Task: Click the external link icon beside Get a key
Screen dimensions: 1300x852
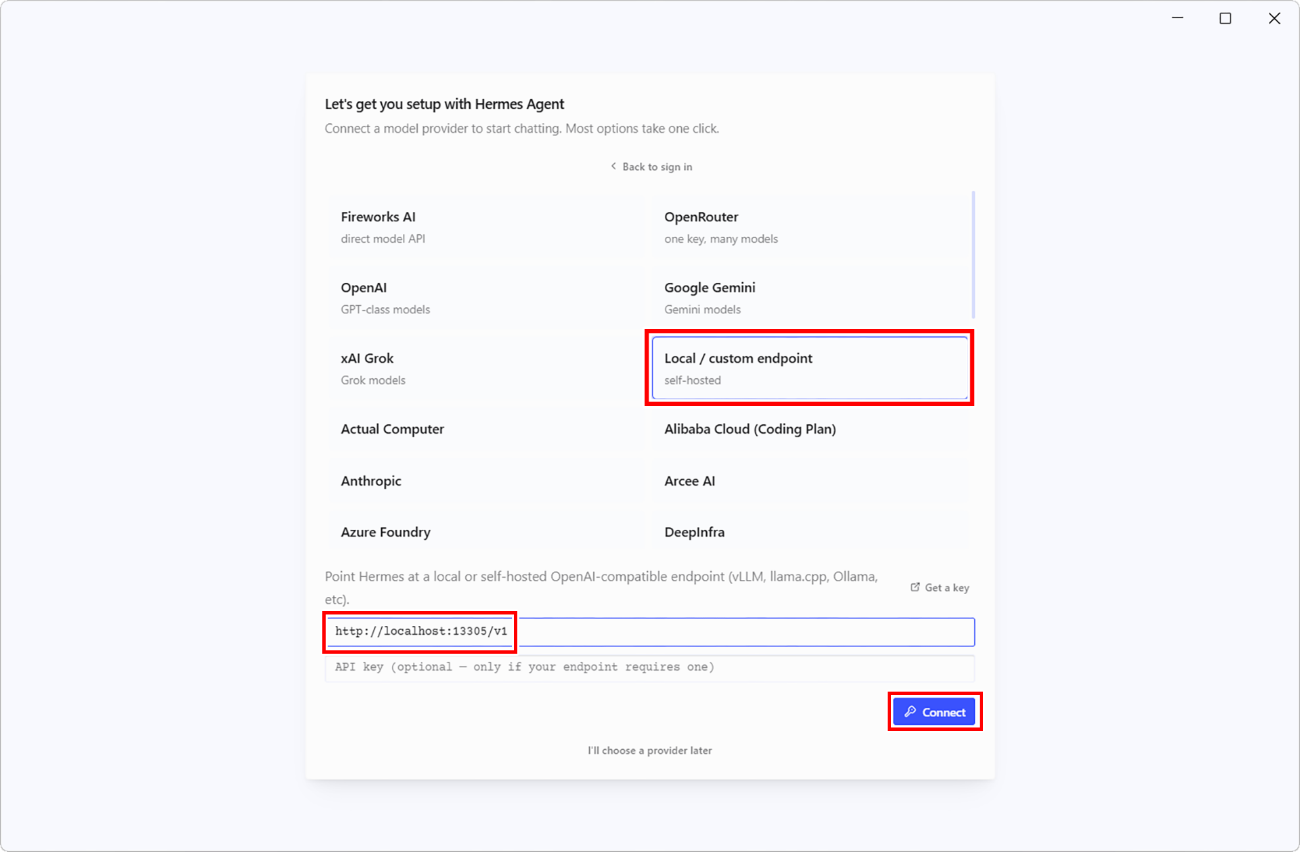Action: pos(915,587)
